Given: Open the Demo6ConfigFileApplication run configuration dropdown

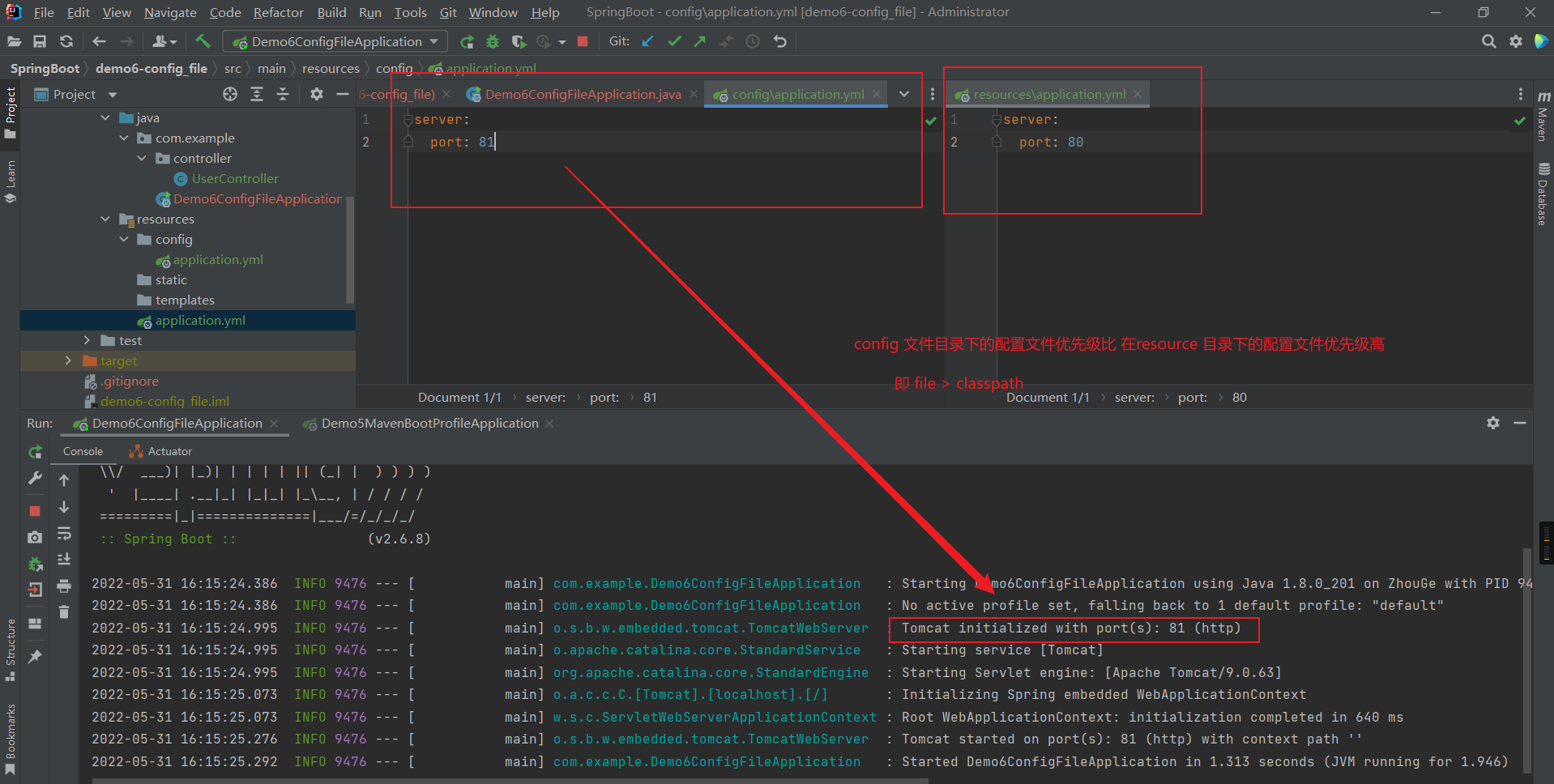Looking at the screenshot, I should coord(336,41).
